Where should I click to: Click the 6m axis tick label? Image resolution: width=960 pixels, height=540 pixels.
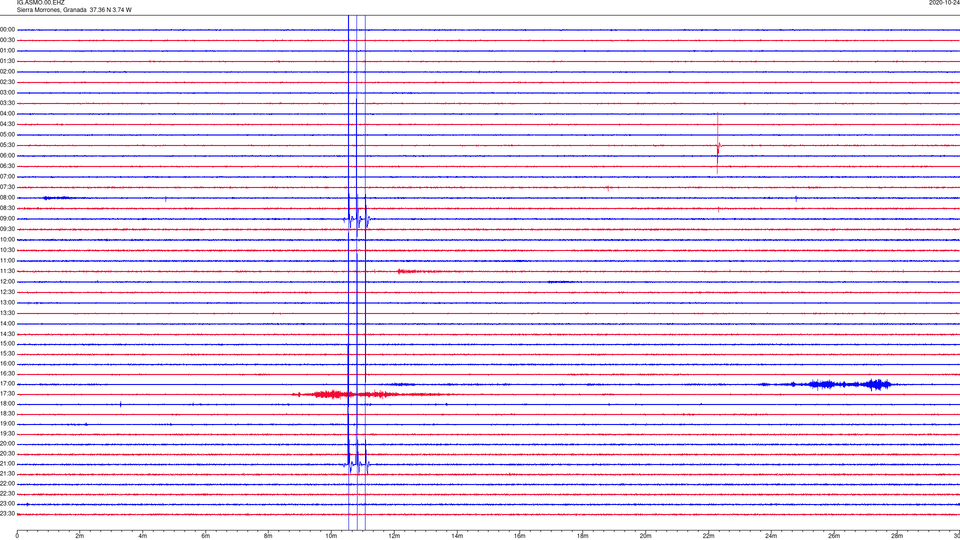pos(206,536)
